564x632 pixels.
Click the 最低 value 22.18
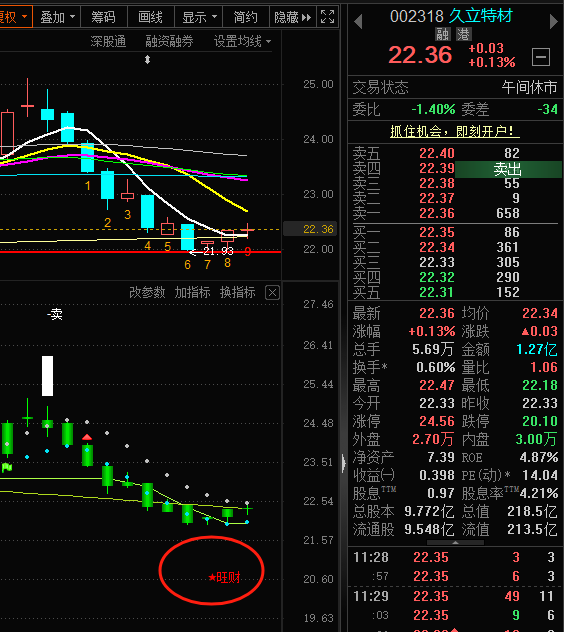pos(540,385)
